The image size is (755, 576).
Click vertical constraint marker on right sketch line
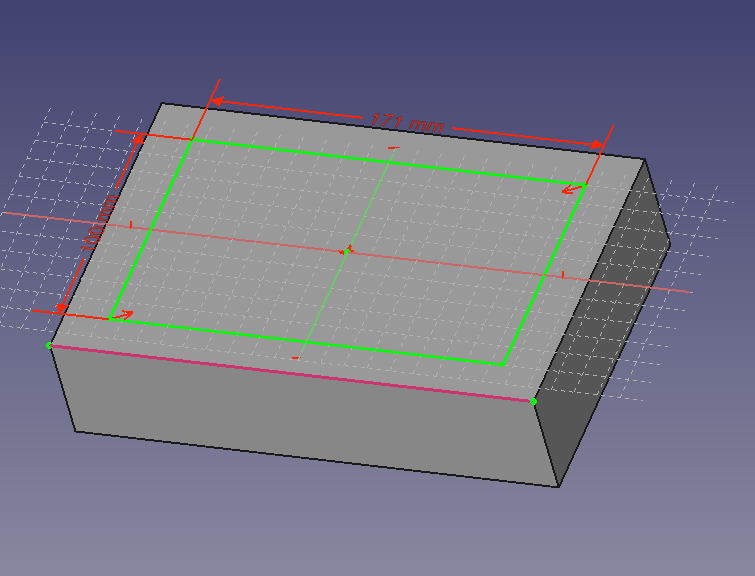(x=562, y=275)
